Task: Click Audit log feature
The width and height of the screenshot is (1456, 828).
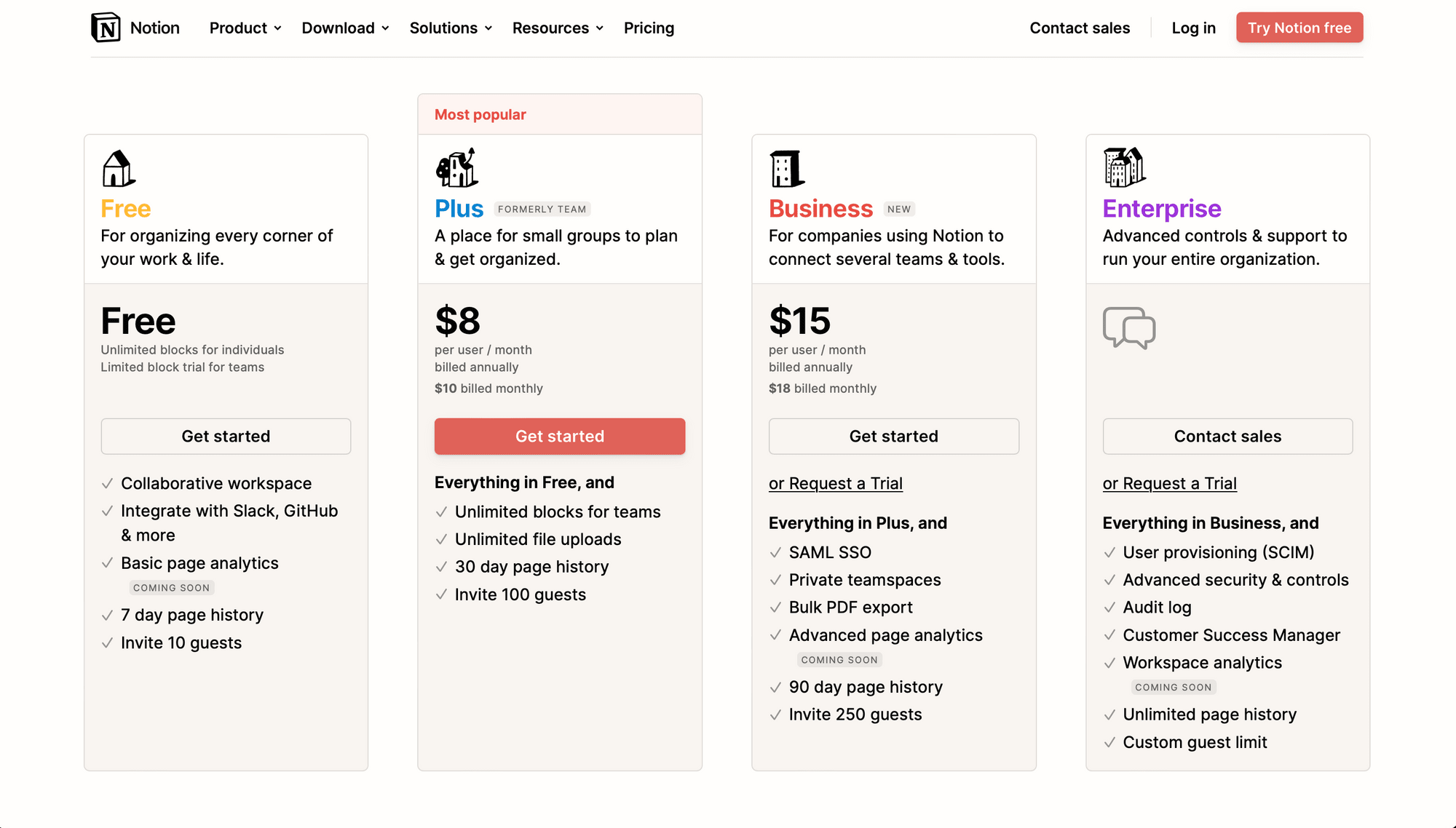Action: pos(1157,608)
